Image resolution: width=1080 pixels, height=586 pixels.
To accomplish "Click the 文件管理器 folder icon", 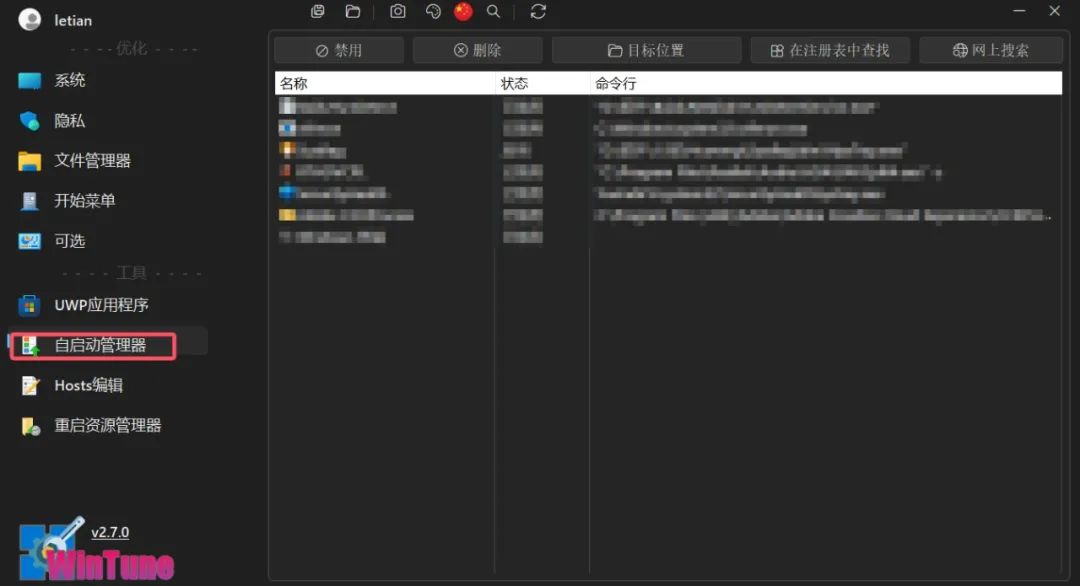I will click(30, 161).
